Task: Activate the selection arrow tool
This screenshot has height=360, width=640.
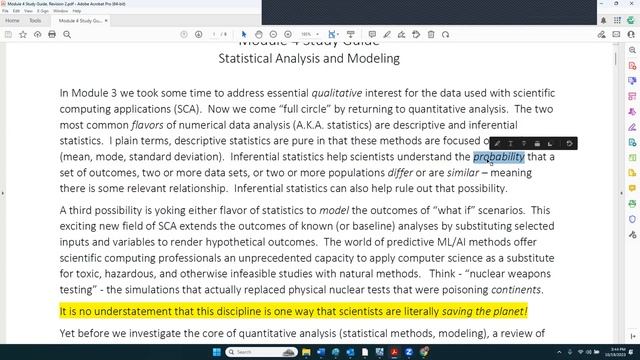Action: click(244, 35)
